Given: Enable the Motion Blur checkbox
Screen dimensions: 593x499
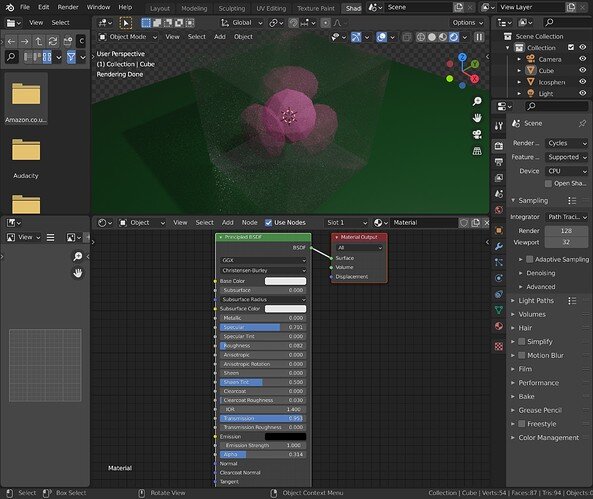Looking at the screenshot, I should click(522, 355).
